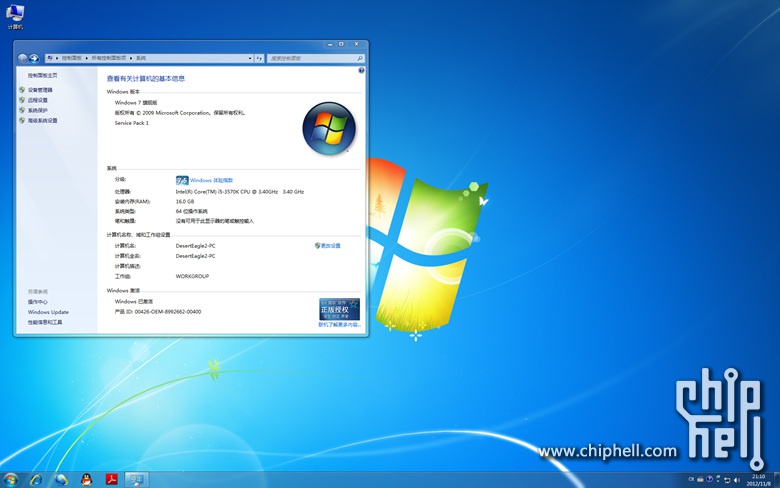Screen dimensions: 780x488
Task: Select DesertEagle2-PC in the 计算机全名 row
Action: point(195,256)
